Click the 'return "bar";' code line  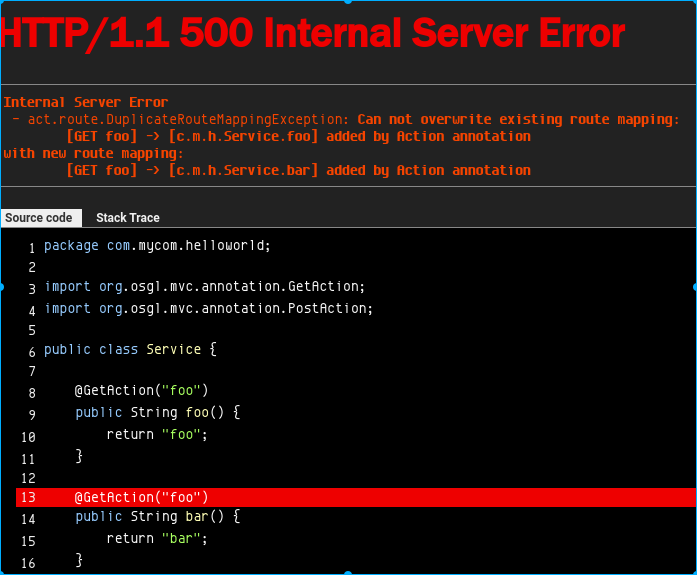coord(157,539)
